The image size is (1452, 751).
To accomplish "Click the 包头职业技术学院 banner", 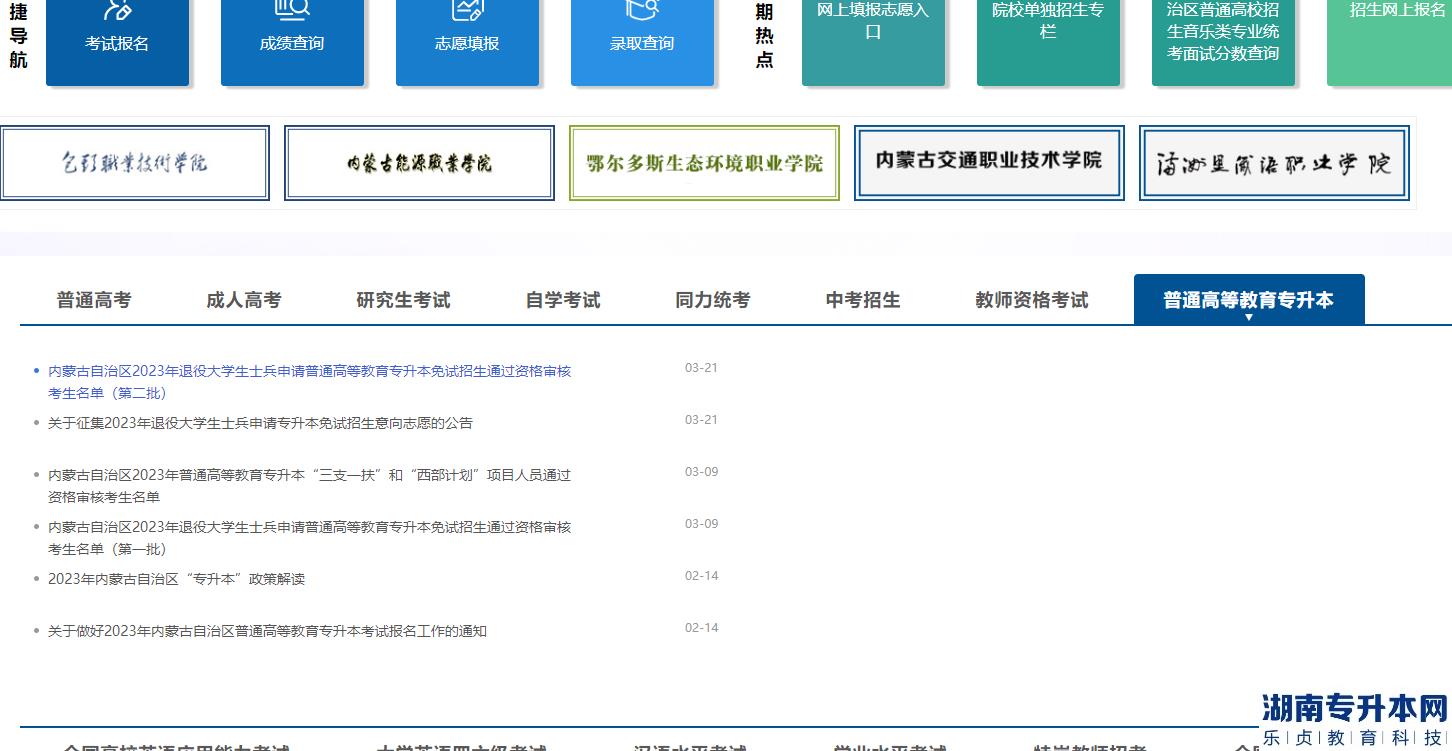I will pyautogui.click(x=134, y=163).
